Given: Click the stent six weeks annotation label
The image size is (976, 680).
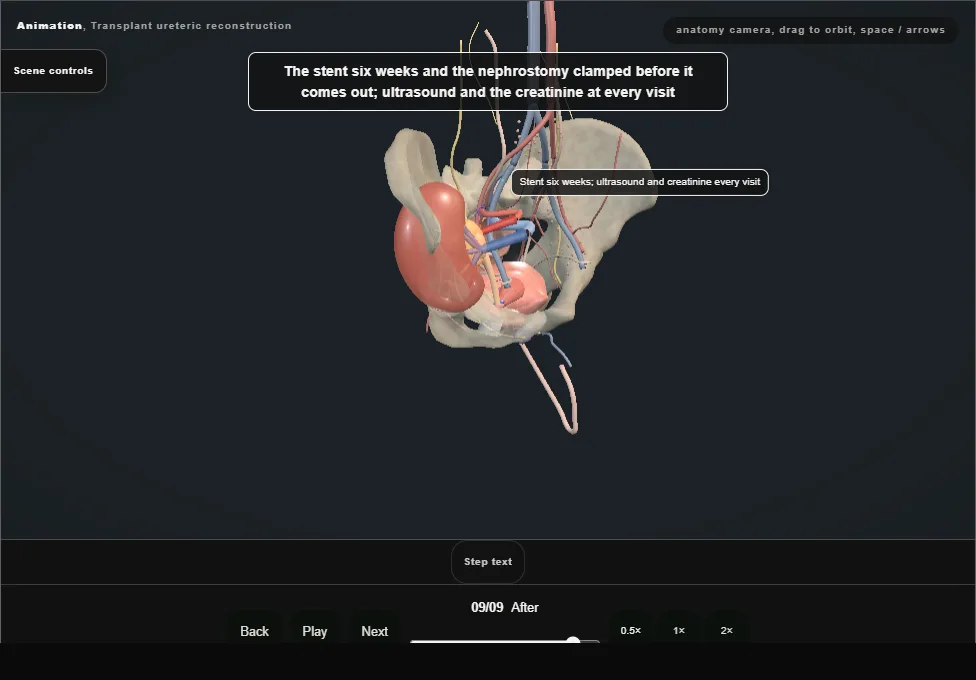Looking at the screenshot, I should [640, 182].
